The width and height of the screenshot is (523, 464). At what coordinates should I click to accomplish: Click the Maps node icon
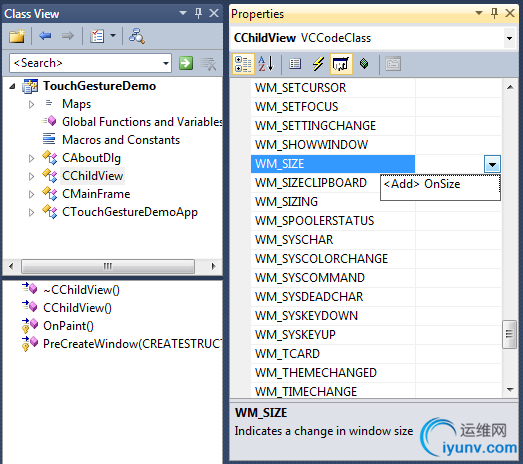pos(49,103)
